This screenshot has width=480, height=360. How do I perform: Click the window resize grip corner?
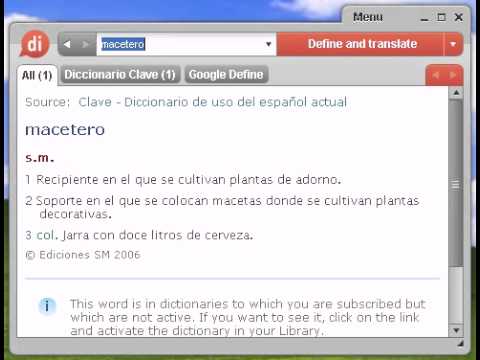pos(460,343)
